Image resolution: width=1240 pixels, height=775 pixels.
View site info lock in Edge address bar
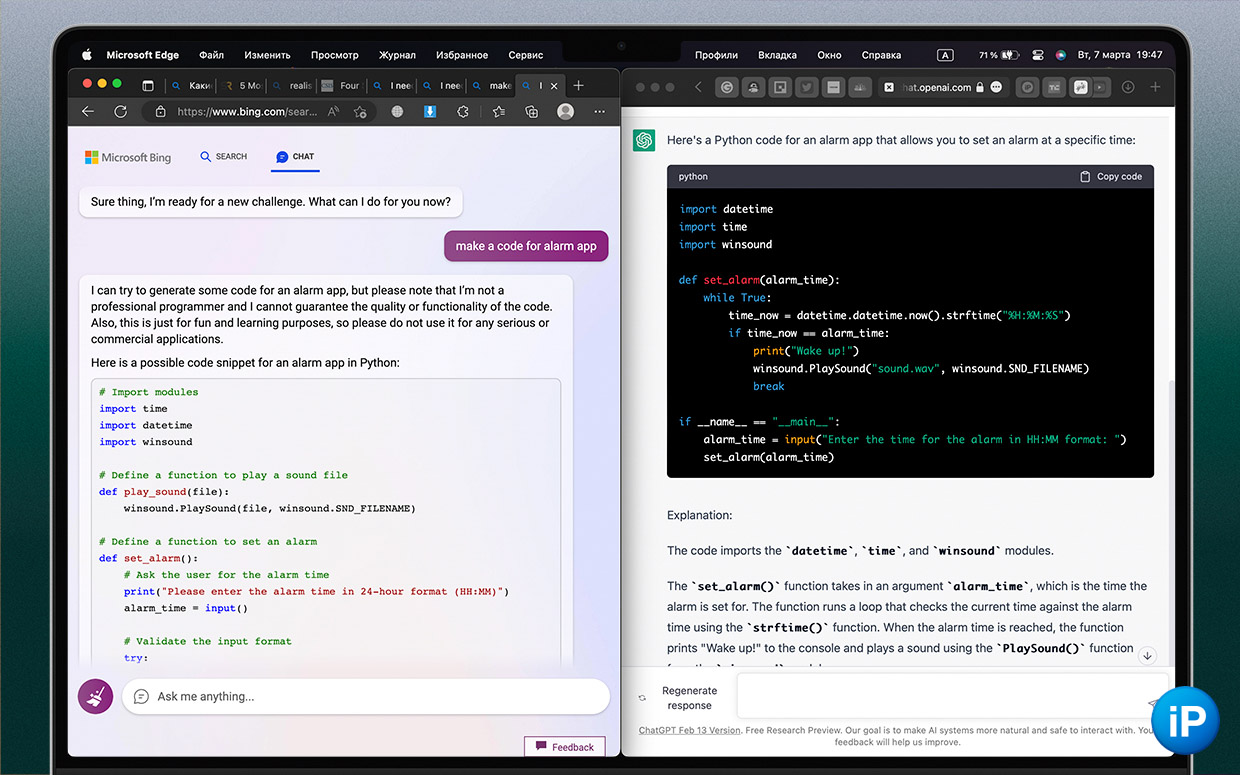pos(160,112)
